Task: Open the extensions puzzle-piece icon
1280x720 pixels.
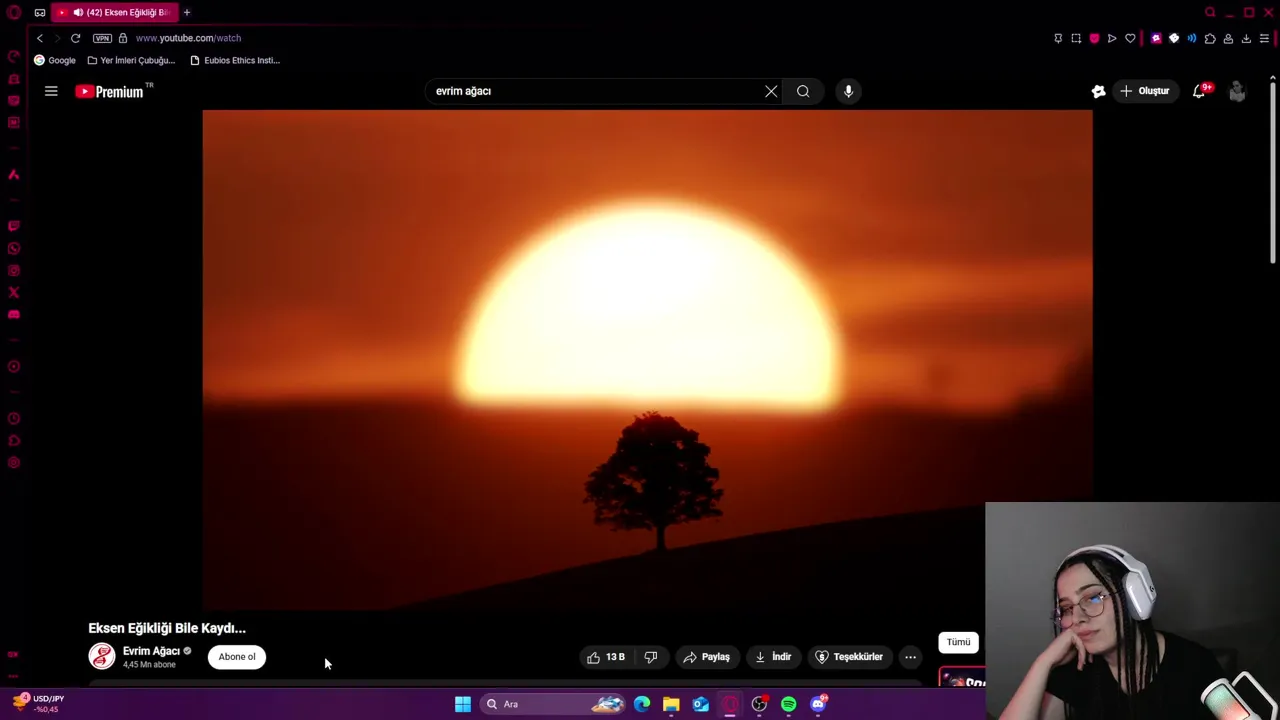Action: click(1210, 38)
